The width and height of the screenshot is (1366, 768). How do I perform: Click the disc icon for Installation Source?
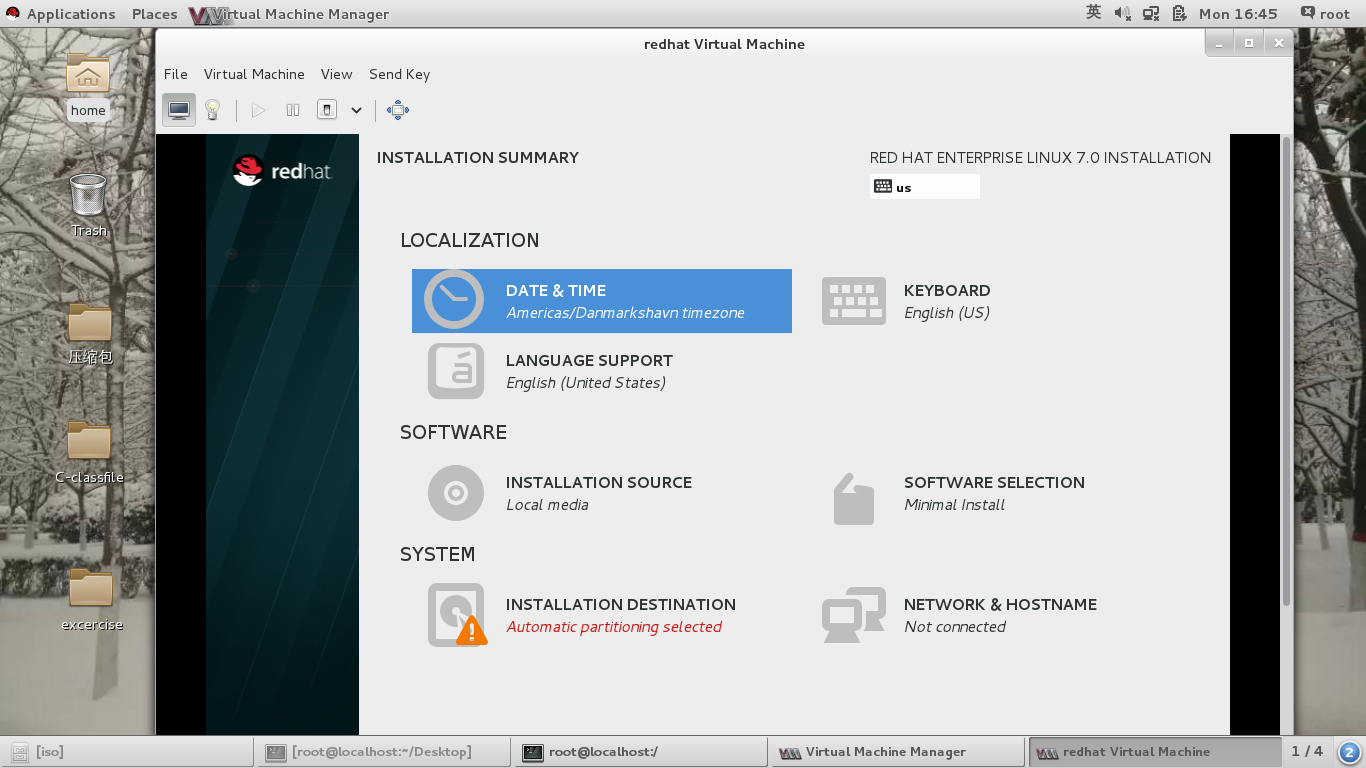[x=456, y=493]
